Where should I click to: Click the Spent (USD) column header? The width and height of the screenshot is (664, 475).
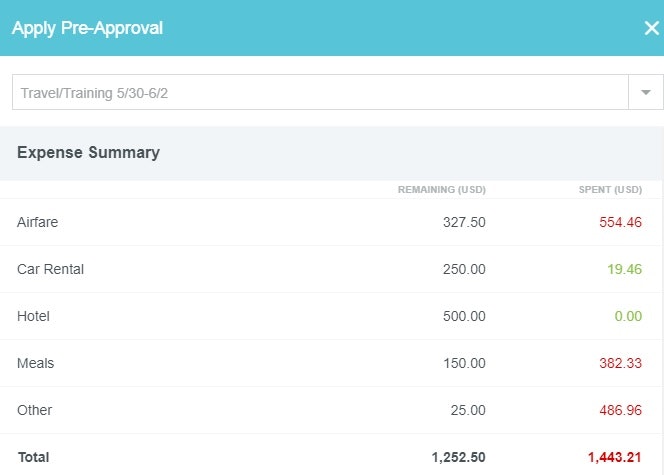pos(610,190)
